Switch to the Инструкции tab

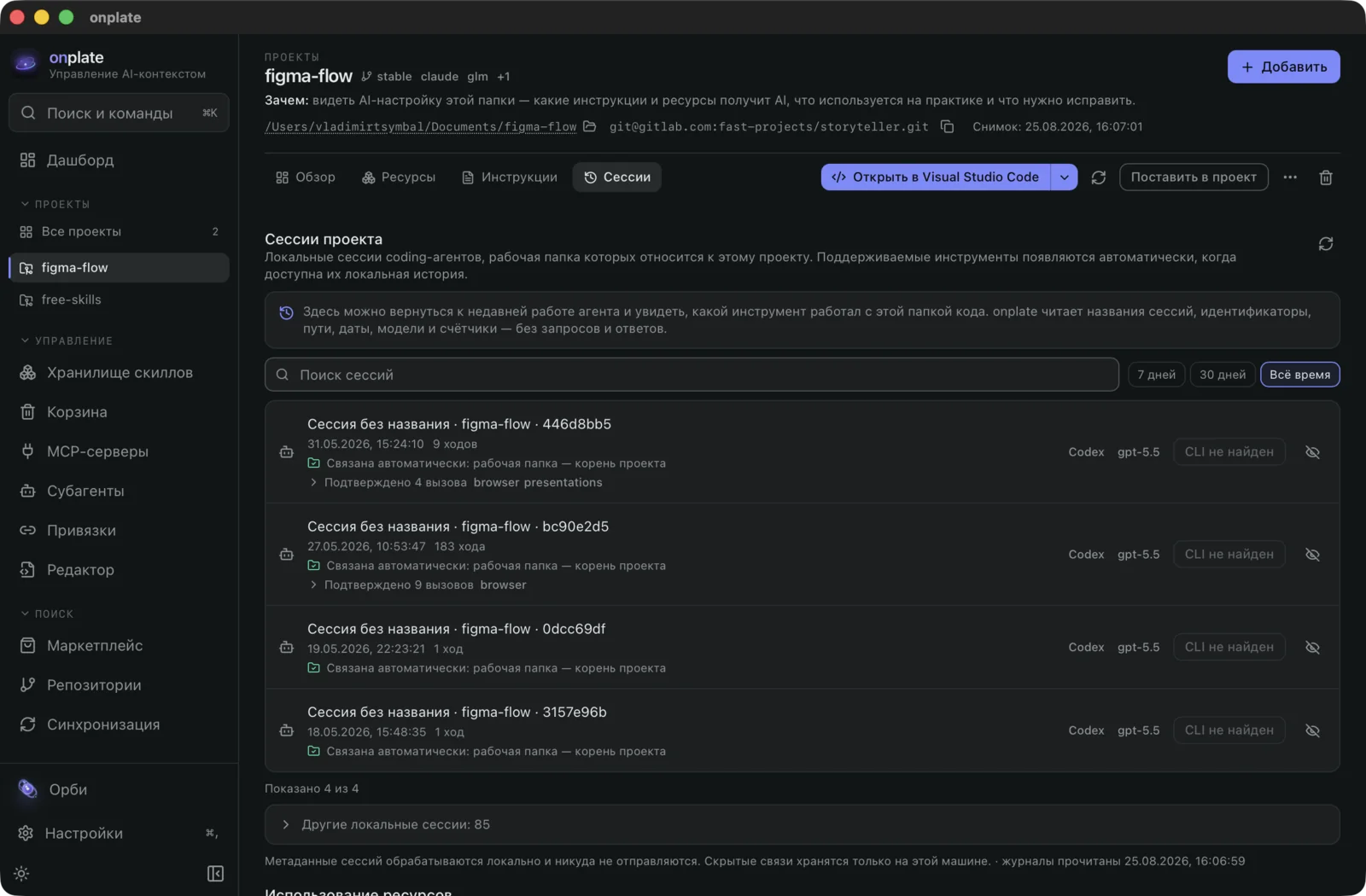pyautogui.click(x=510, y=177)
